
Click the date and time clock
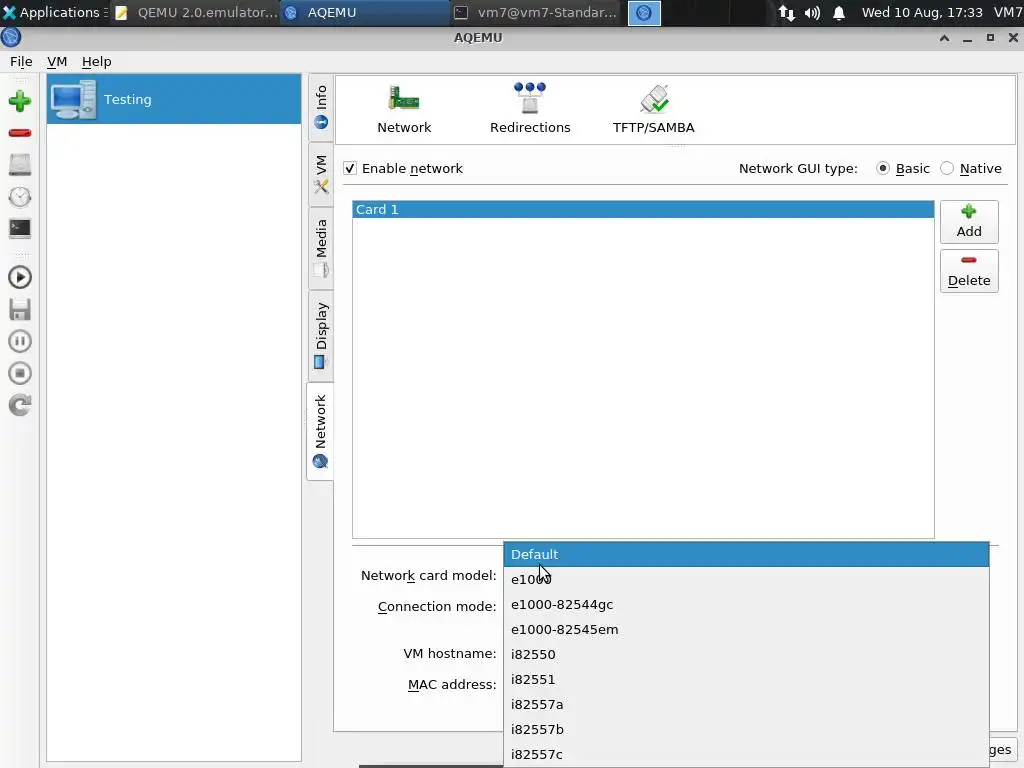921,12
